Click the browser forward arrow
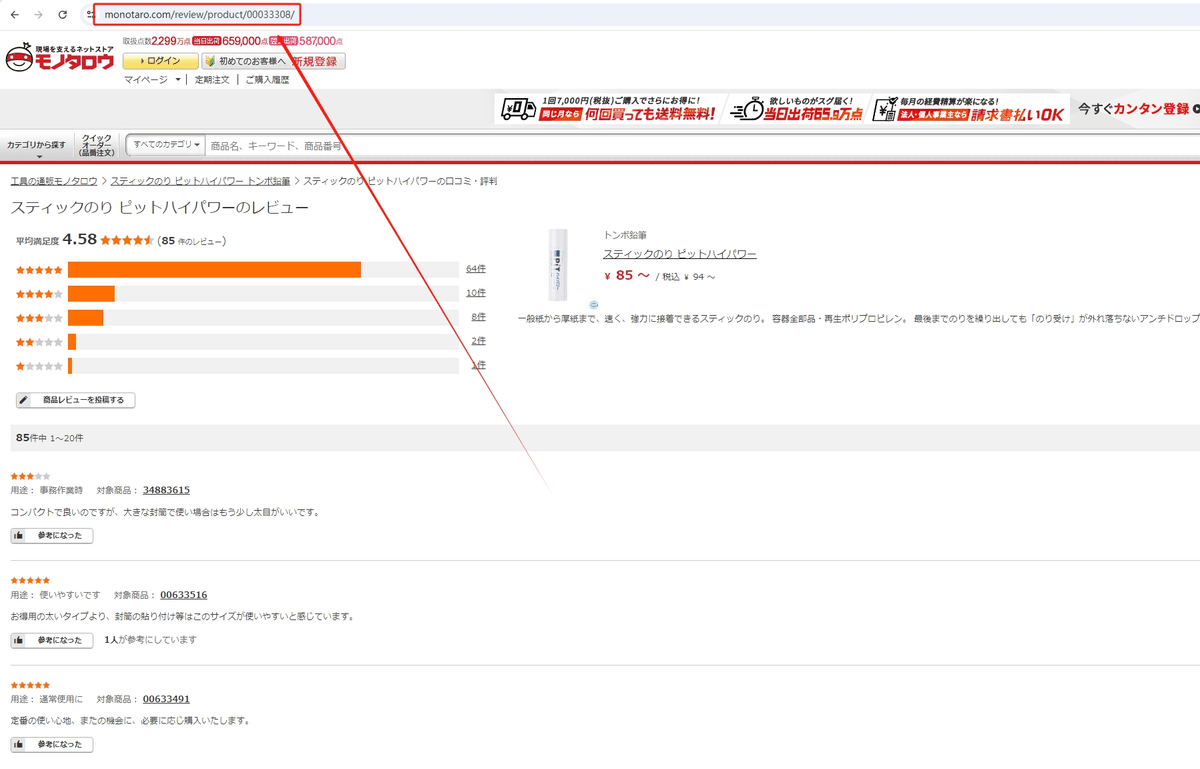Screen dimensions: 1200x769 [38, 15]
